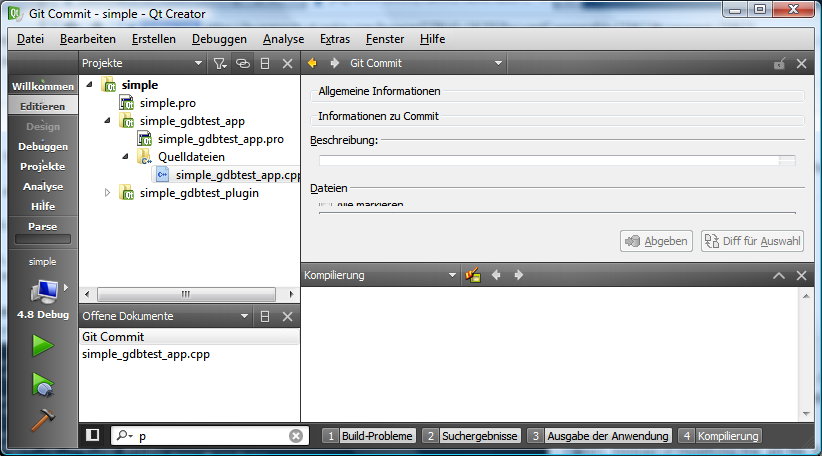Switch to Willkommen mode
822x456 pixels.
click(x=43, y=86)
